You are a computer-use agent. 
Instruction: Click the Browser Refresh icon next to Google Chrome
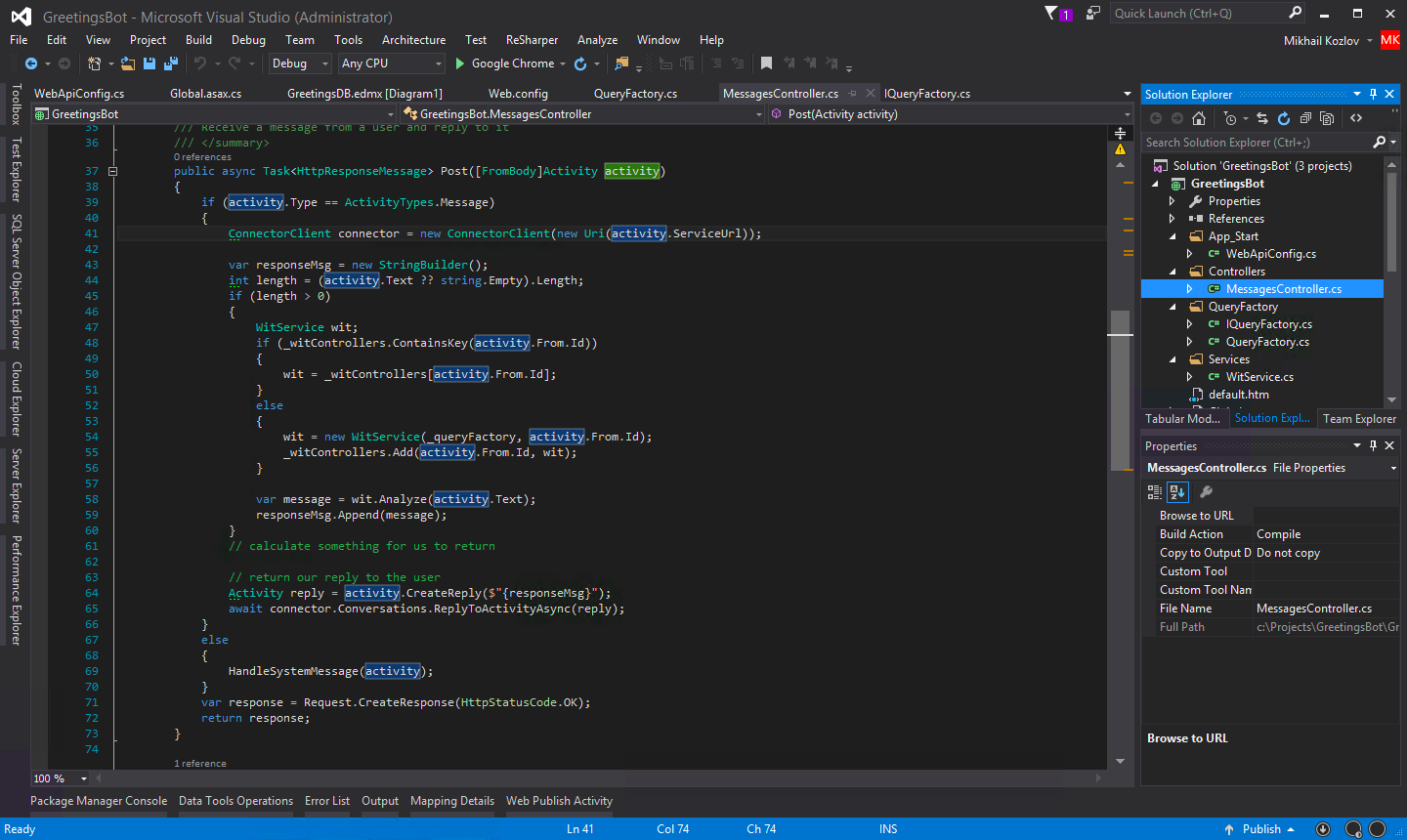point(580,63)
